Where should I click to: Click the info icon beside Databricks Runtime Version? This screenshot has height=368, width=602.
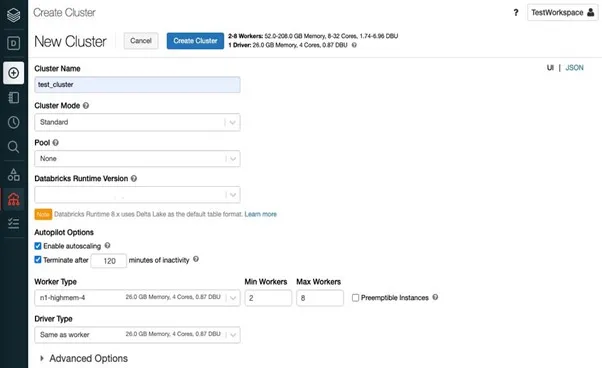click(134, 178)
